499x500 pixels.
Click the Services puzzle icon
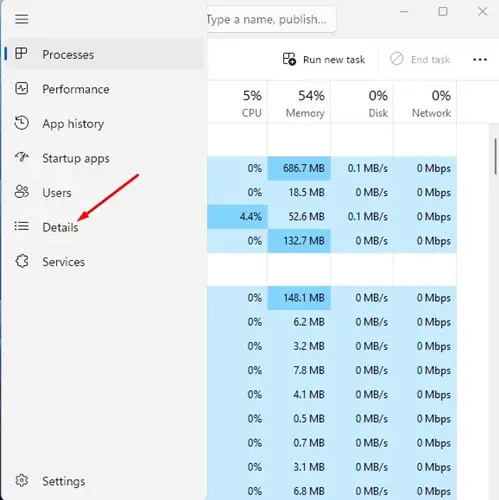click(22, 261)
